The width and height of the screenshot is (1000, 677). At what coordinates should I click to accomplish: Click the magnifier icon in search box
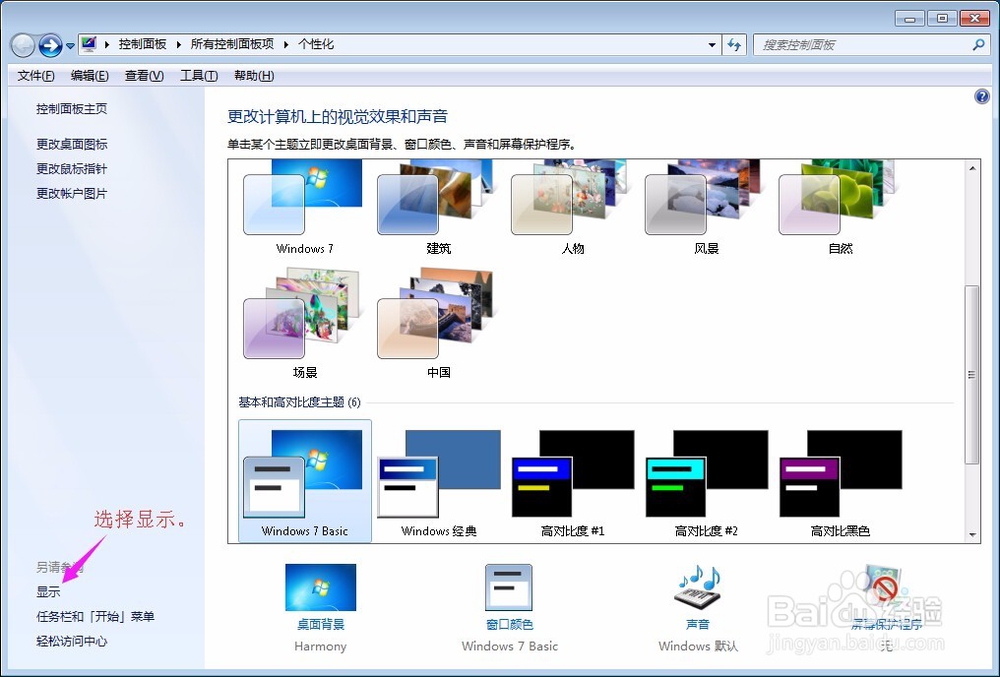tap(976, 44)
